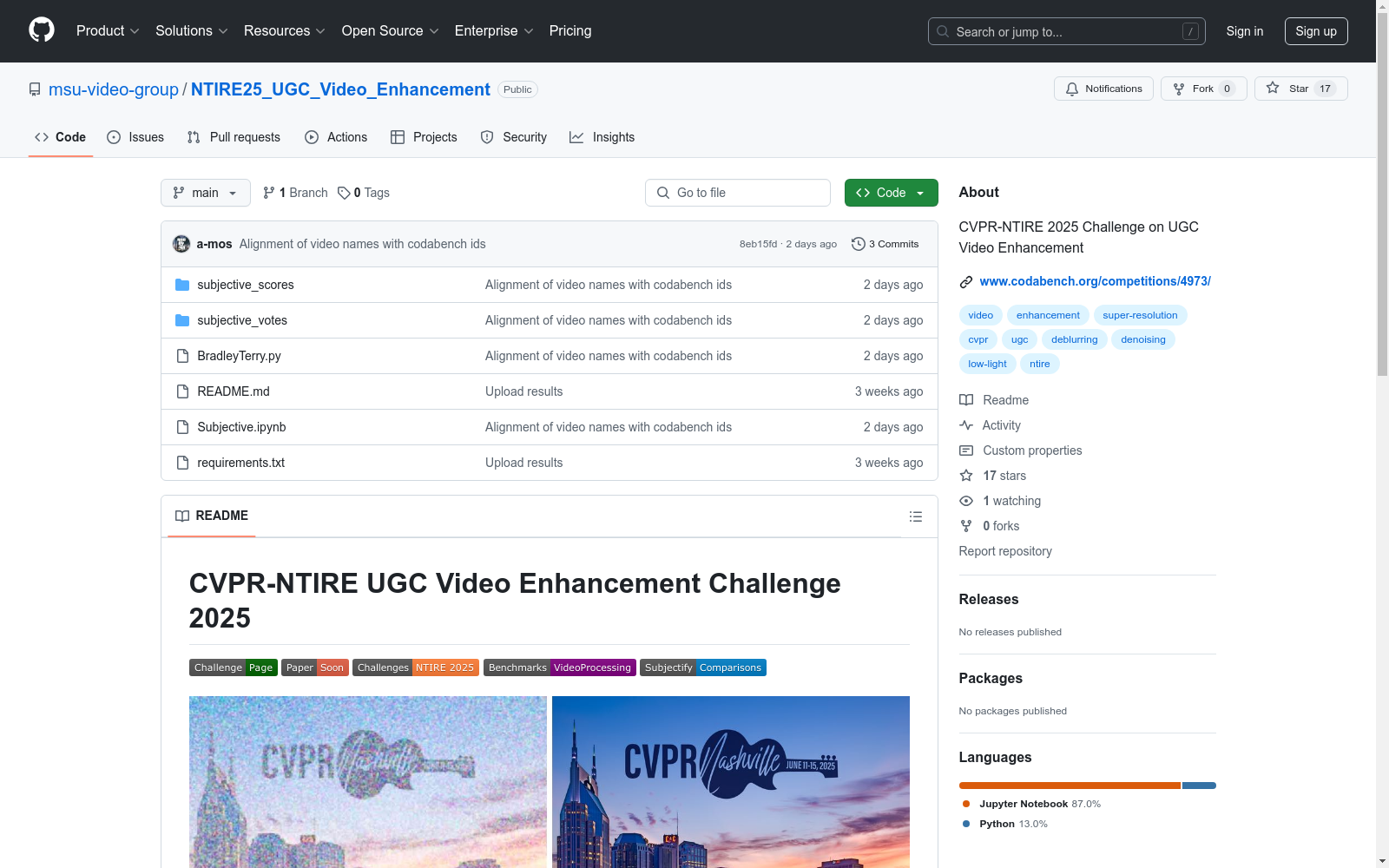1389x868 pixels.
Task: Open the Pricing link
Action: click(570, 30)
